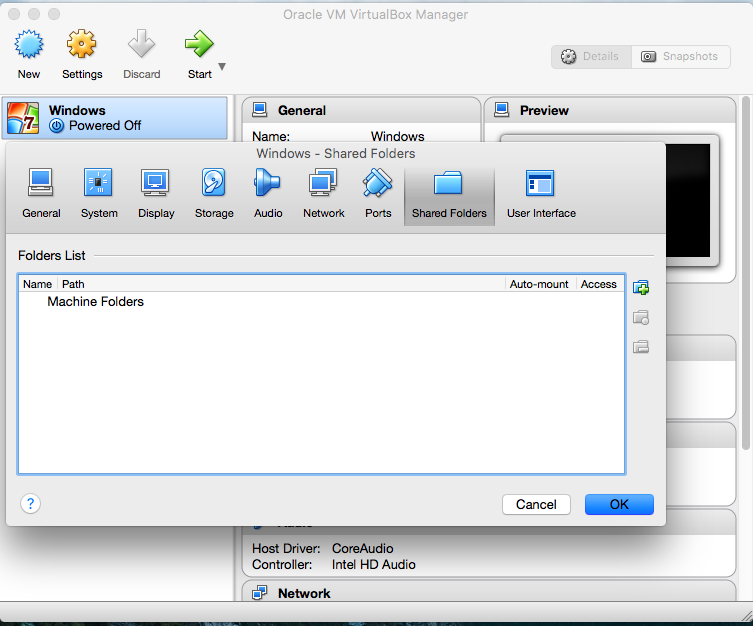Click the Preview section monitor icon
The width and height of the screenshot is (753, 626).
pyautogui.click(x=501, y=110)
